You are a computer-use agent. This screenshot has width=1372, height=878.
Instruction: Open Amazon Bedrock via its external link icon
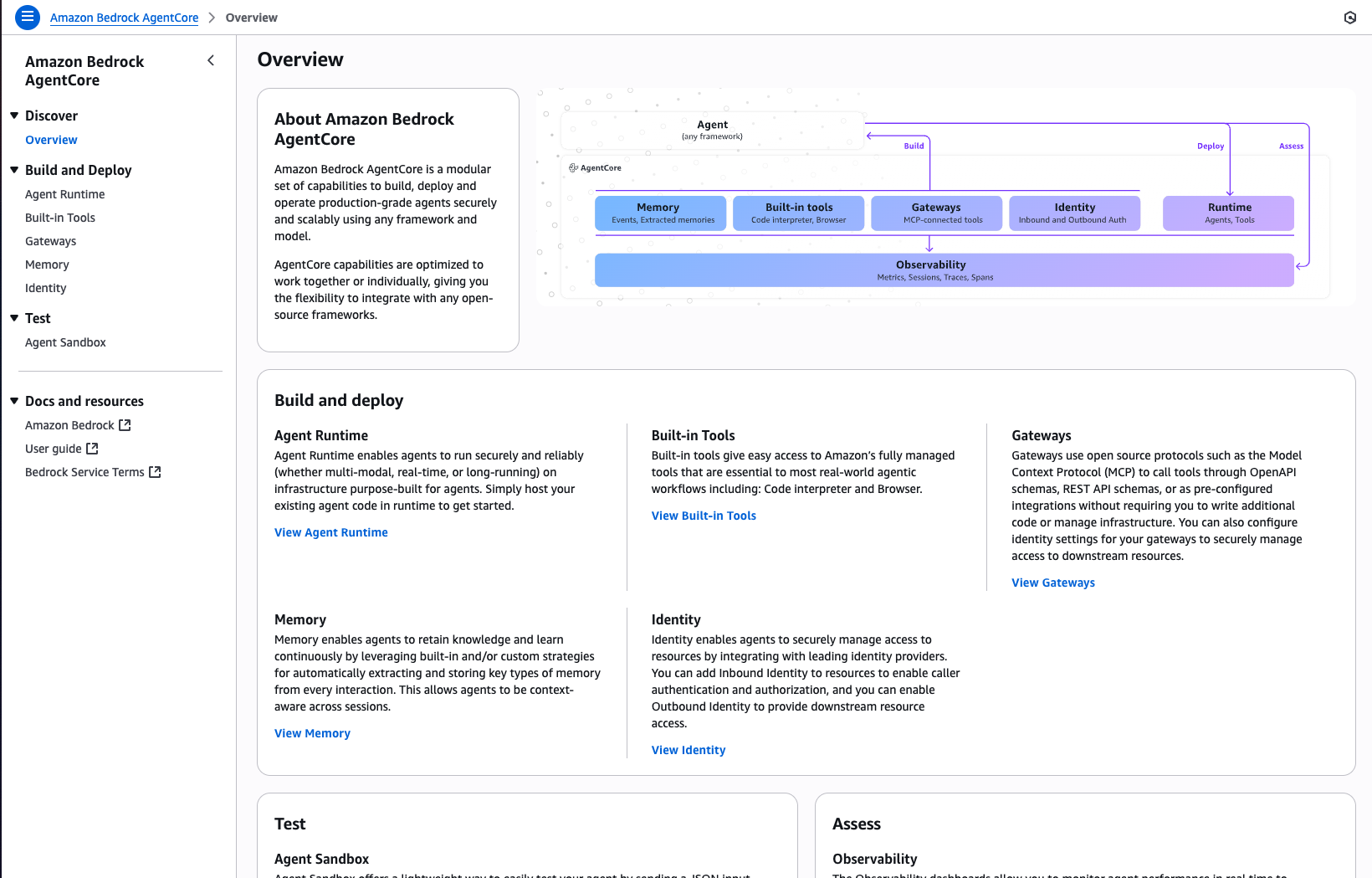124,424
